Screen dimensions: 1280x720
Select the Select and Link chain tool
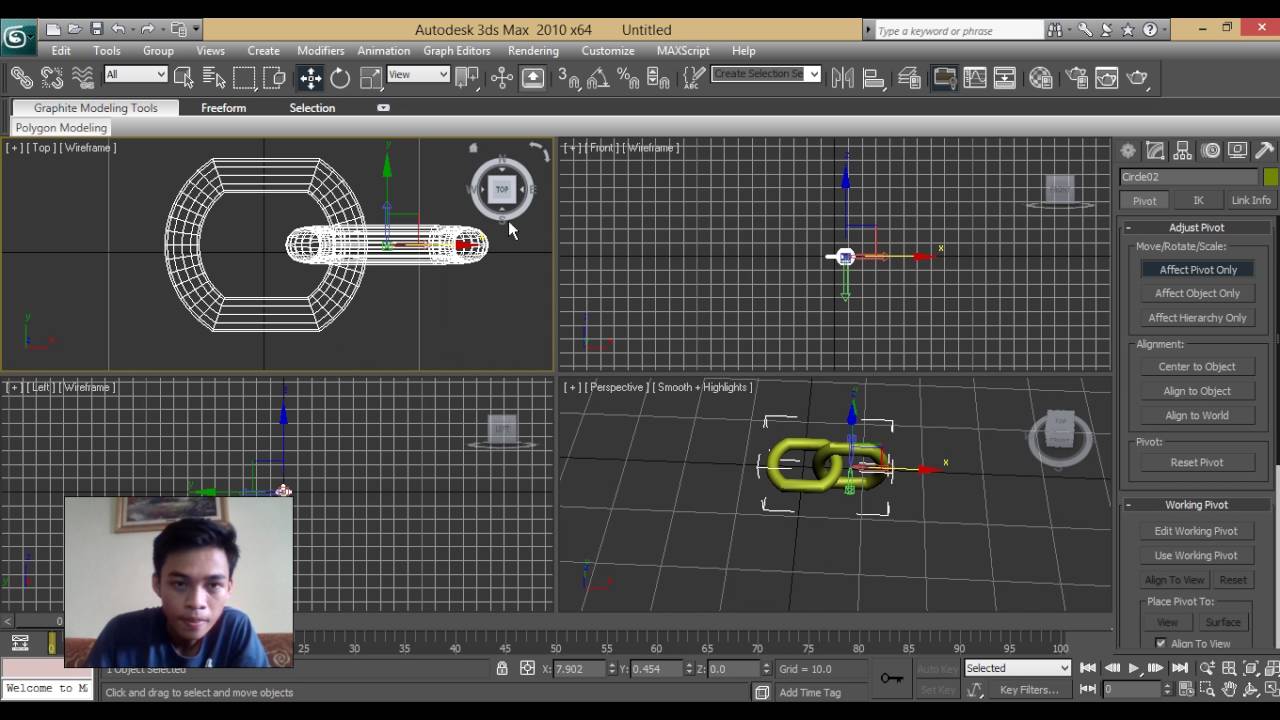(x=21, y=77)
